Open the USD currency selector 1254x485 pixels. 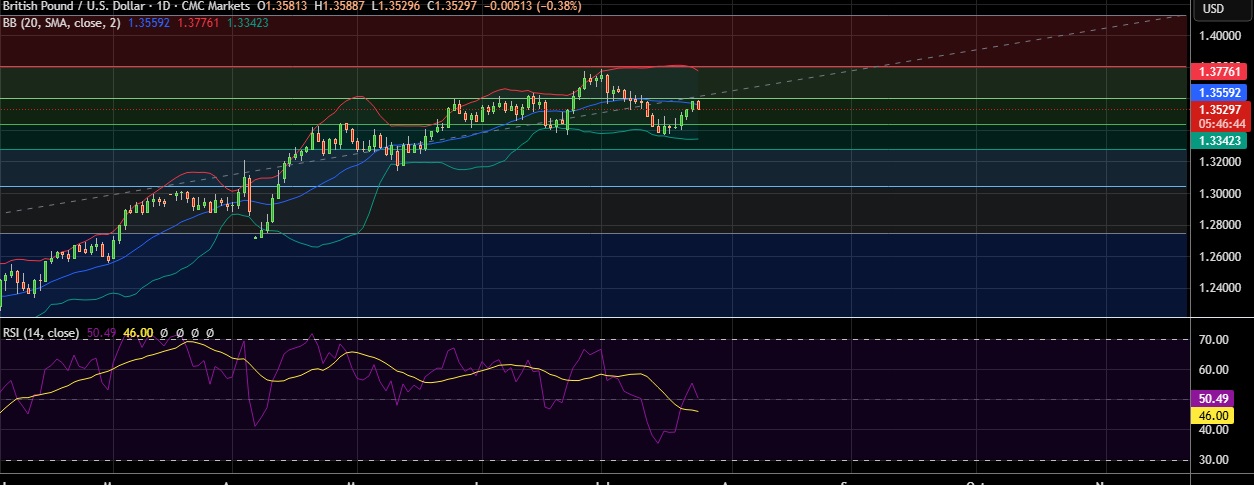click(x=1212, y=9)
